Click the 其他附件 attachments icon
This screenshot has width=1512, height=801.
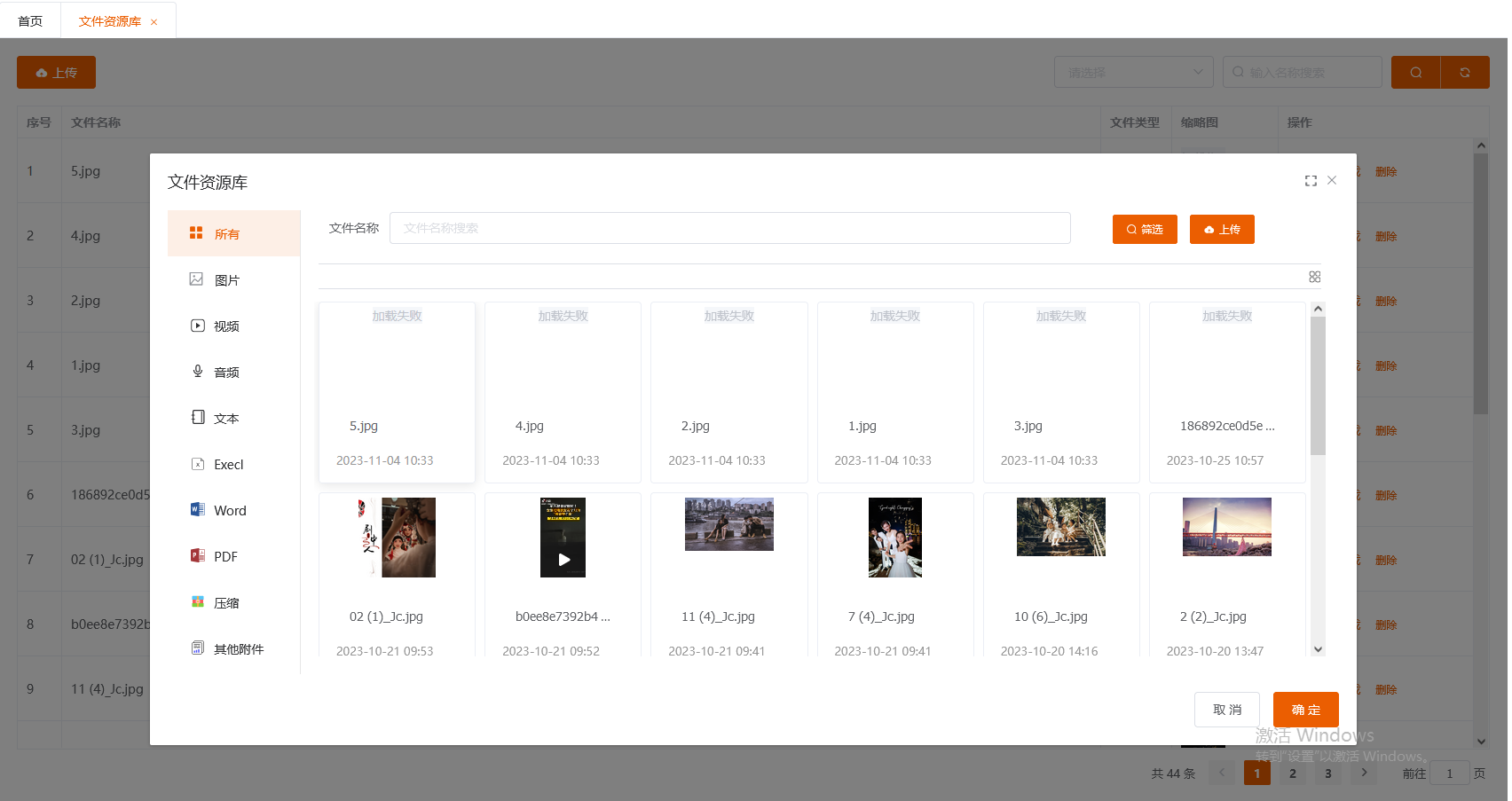pos(197,648)
